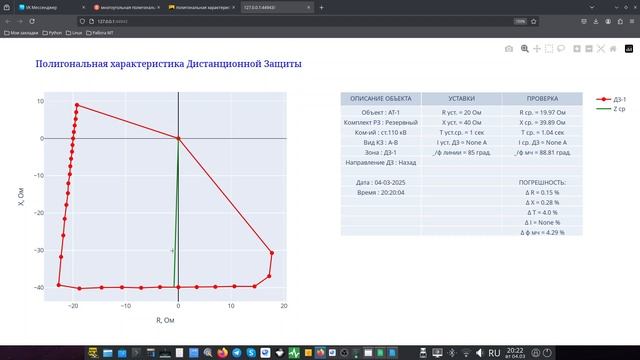The width and height of the screenshot is (640, 360).
Task: Go back to the previous page
Action: 8,21
